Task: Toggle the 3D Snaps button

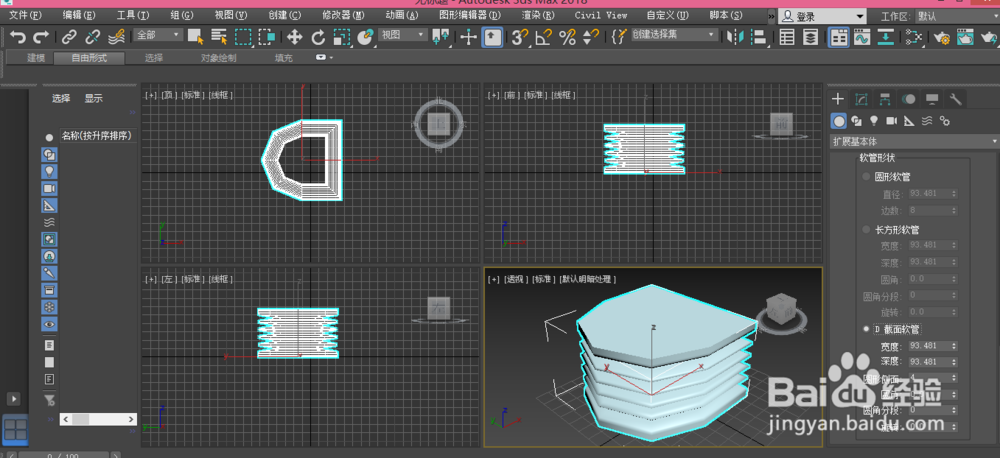Action: [520, 37]
